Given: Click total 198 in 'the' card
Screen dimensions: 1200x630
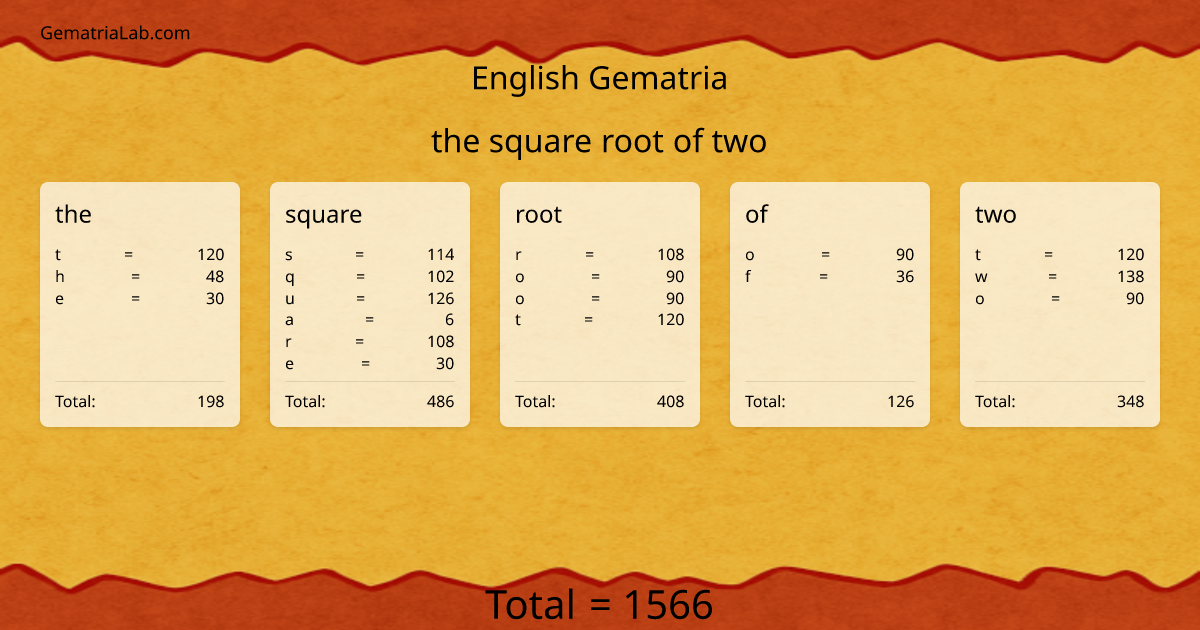Looking at the screenshot, I should 211,402.
